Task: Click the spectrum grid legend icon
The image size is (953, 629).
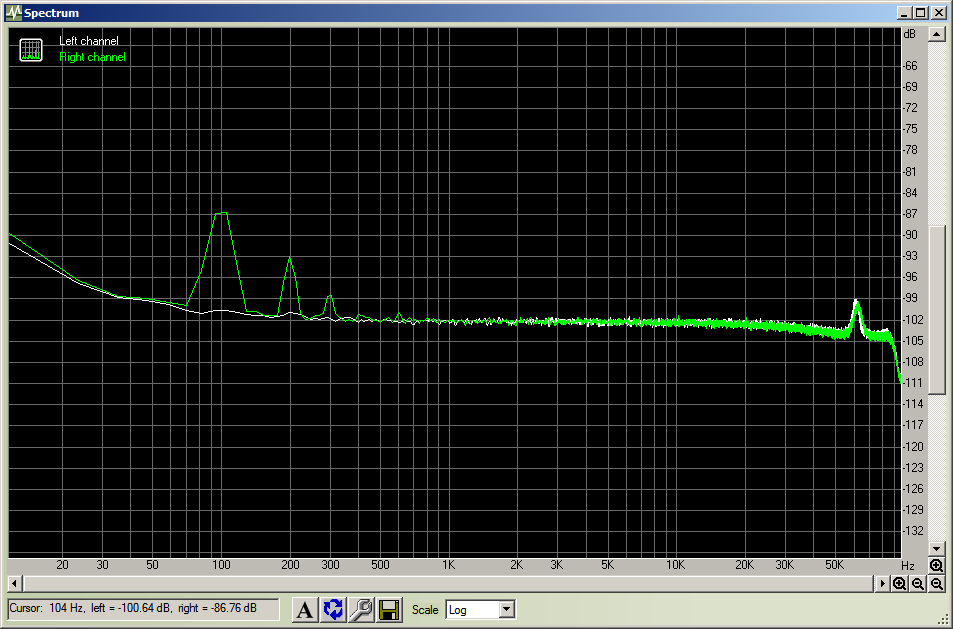Action: (31, 50)
